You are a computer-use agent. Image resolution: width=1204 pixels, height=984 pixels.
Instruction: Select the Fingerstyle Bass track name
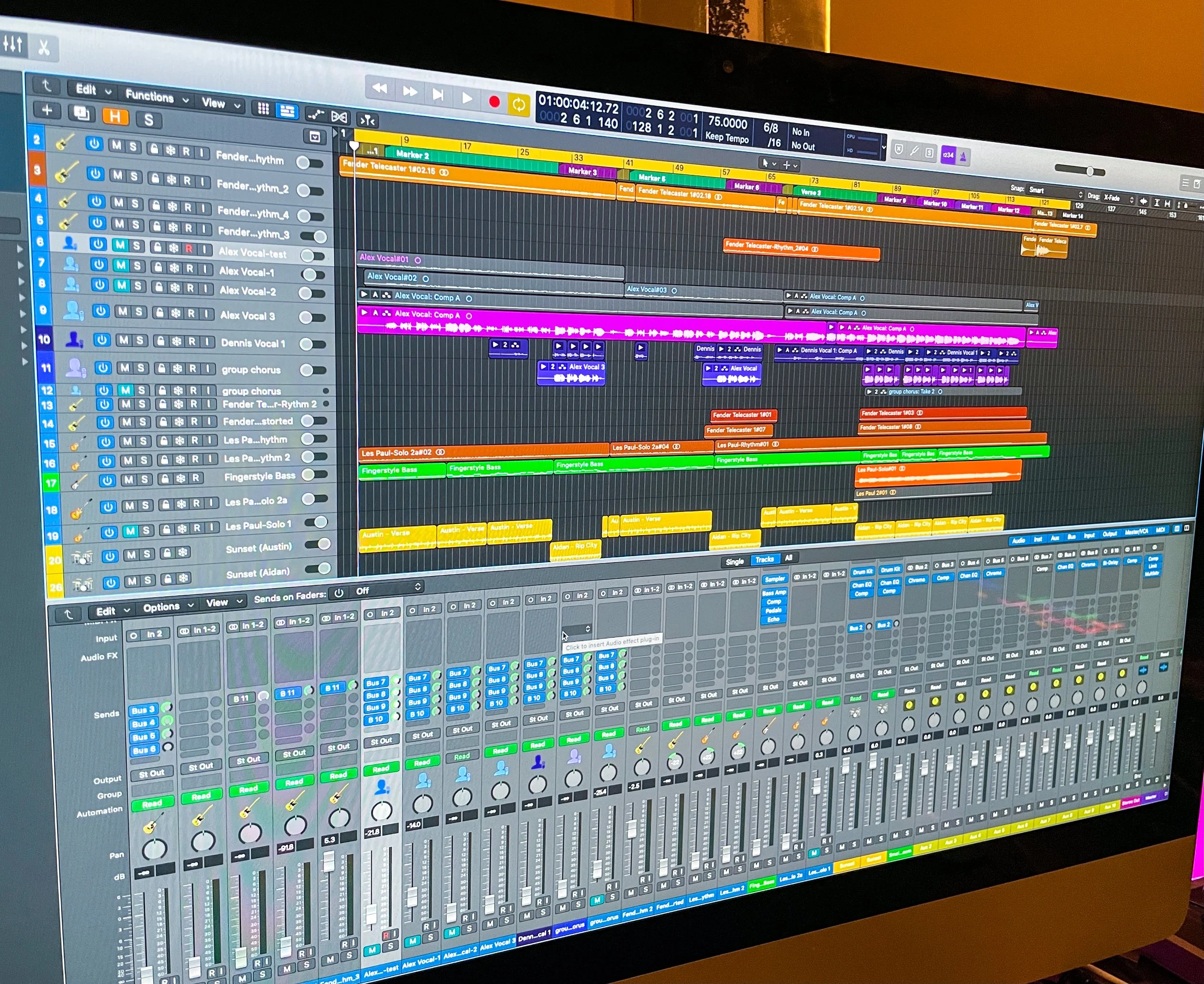pyautogui.click(x=260, y=477)
